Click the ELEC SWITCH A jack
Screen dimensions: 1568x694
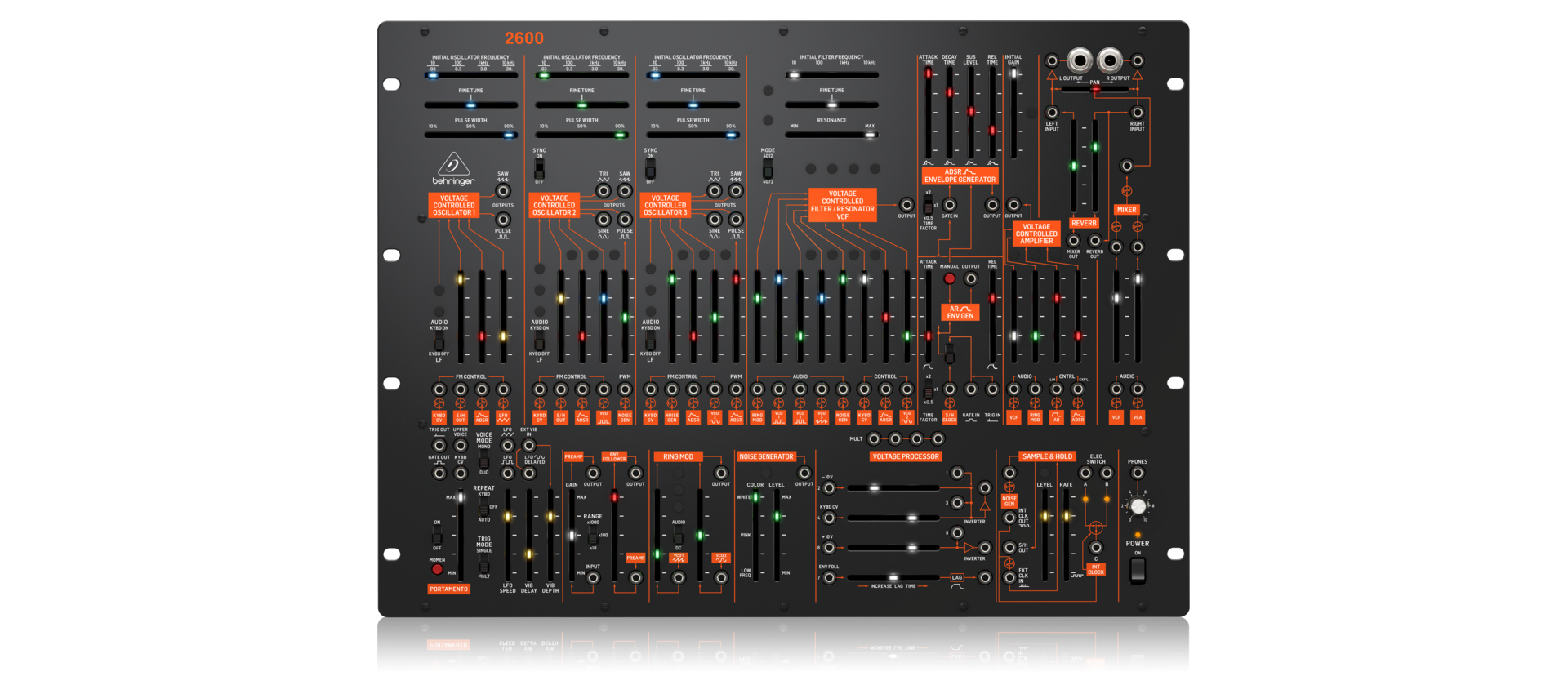(x=1085, y=473)
